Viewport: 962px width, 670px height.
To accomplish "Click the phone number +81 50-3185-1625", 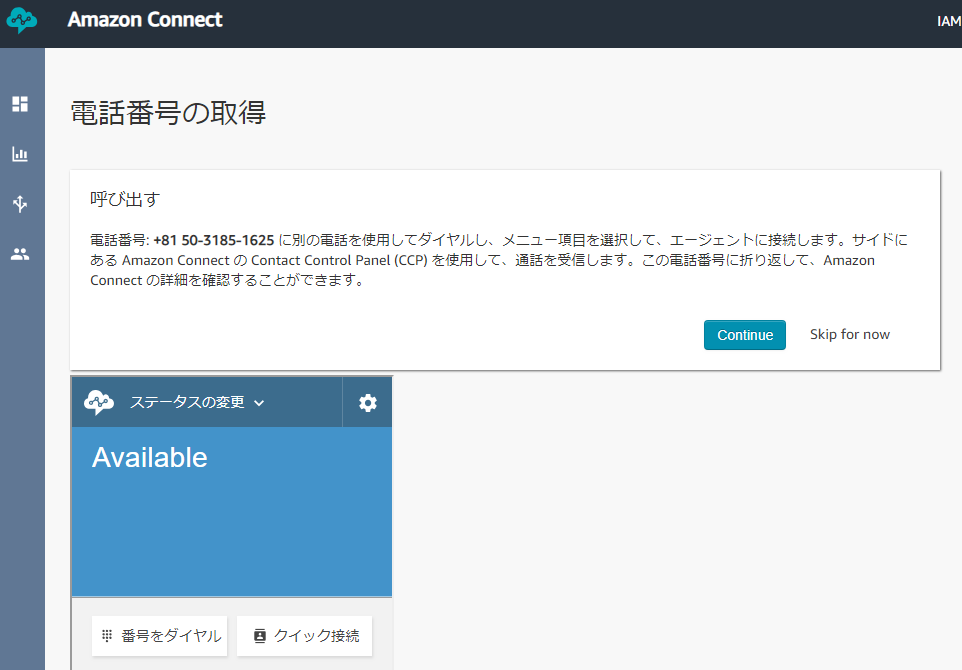I will click(214, 241).
